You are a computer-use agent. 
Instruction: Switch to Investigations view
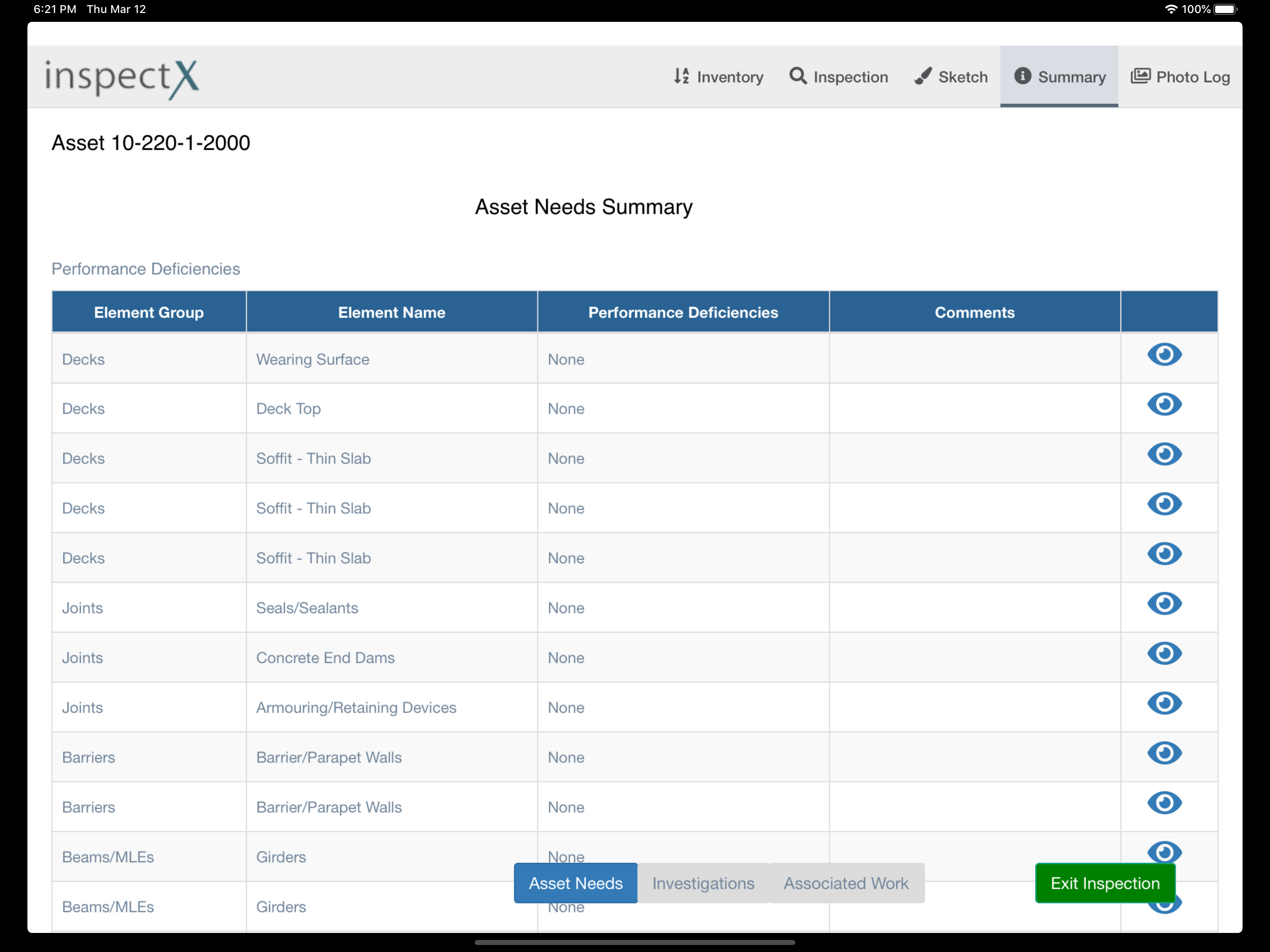(703, 883)
